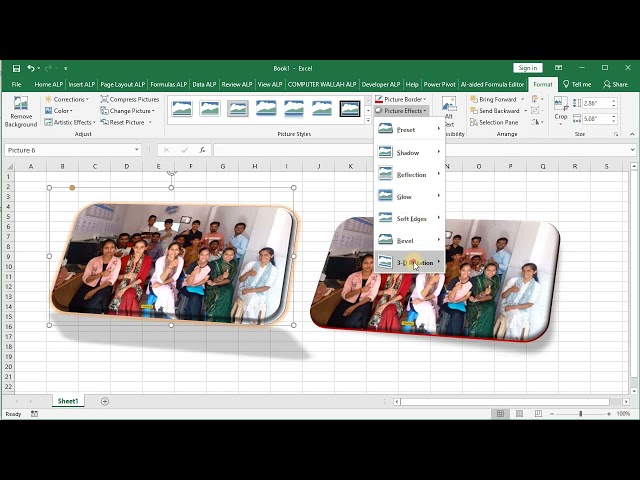
Task: Click Share button
Action: pos(616,84)
